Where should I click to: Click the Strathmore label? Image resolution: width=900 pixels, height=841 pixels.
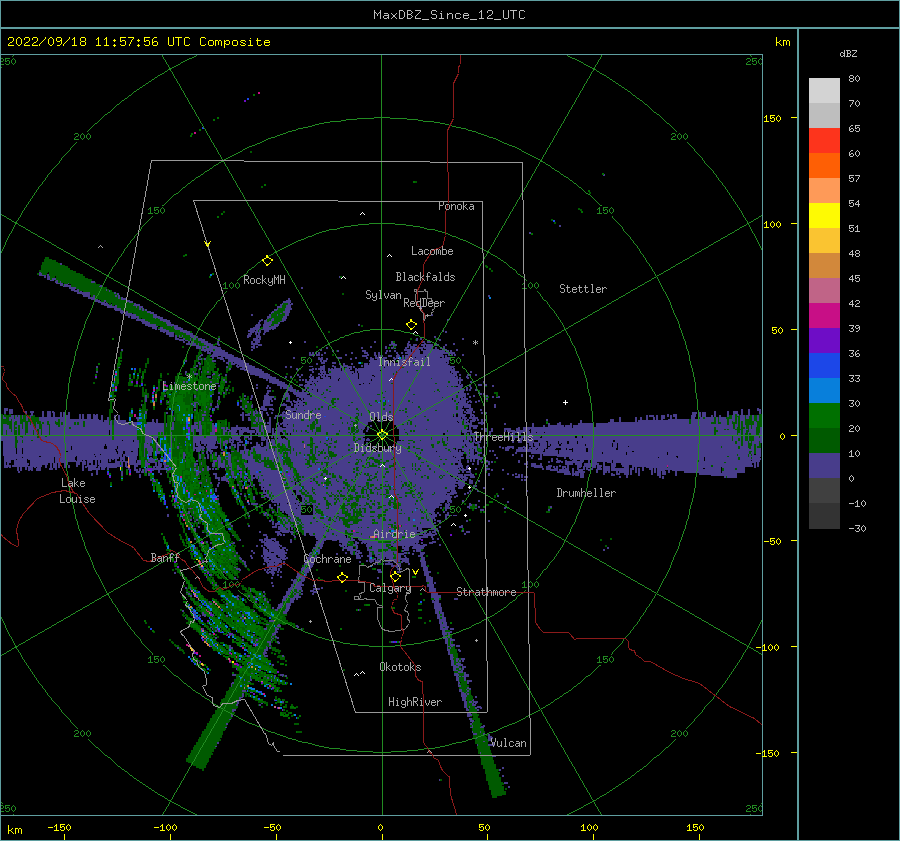[x=486, y=592]
